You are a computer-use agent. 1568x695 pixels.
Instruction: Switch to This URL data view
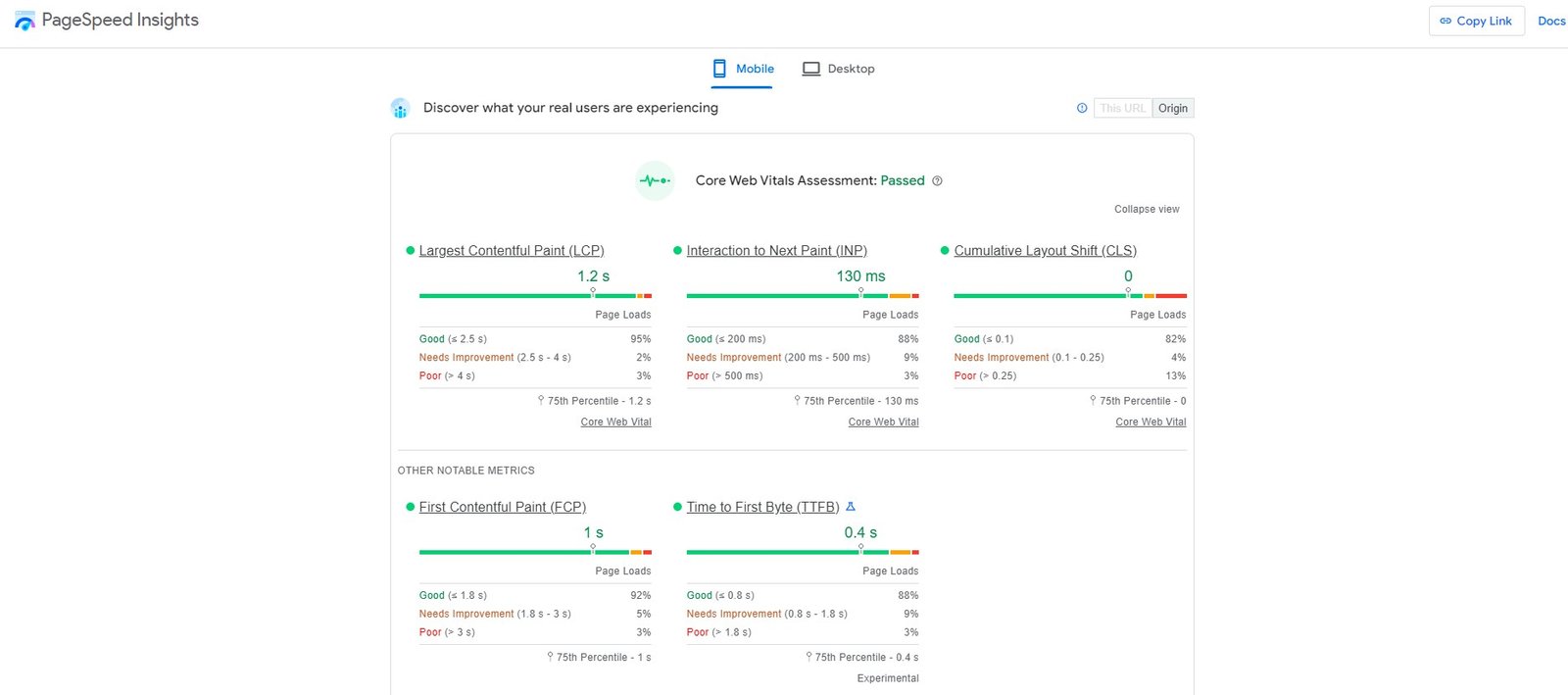coord(1122,109)
